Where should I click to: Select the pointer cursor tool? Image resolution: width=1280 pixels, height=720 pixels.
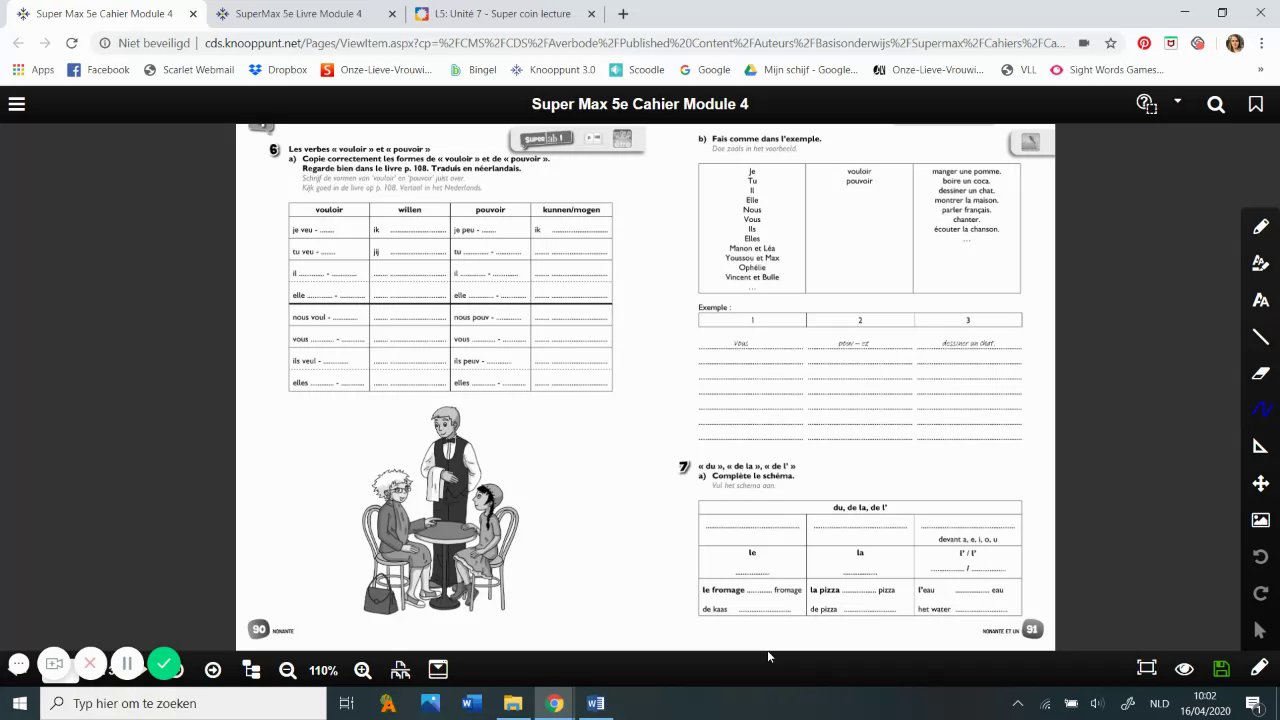pos(1261,630)
